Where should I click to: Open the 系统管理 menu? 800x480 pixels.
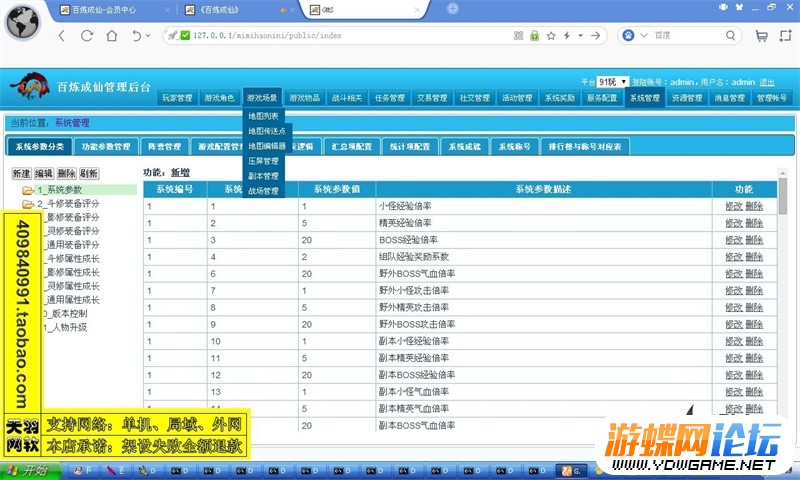645,98
